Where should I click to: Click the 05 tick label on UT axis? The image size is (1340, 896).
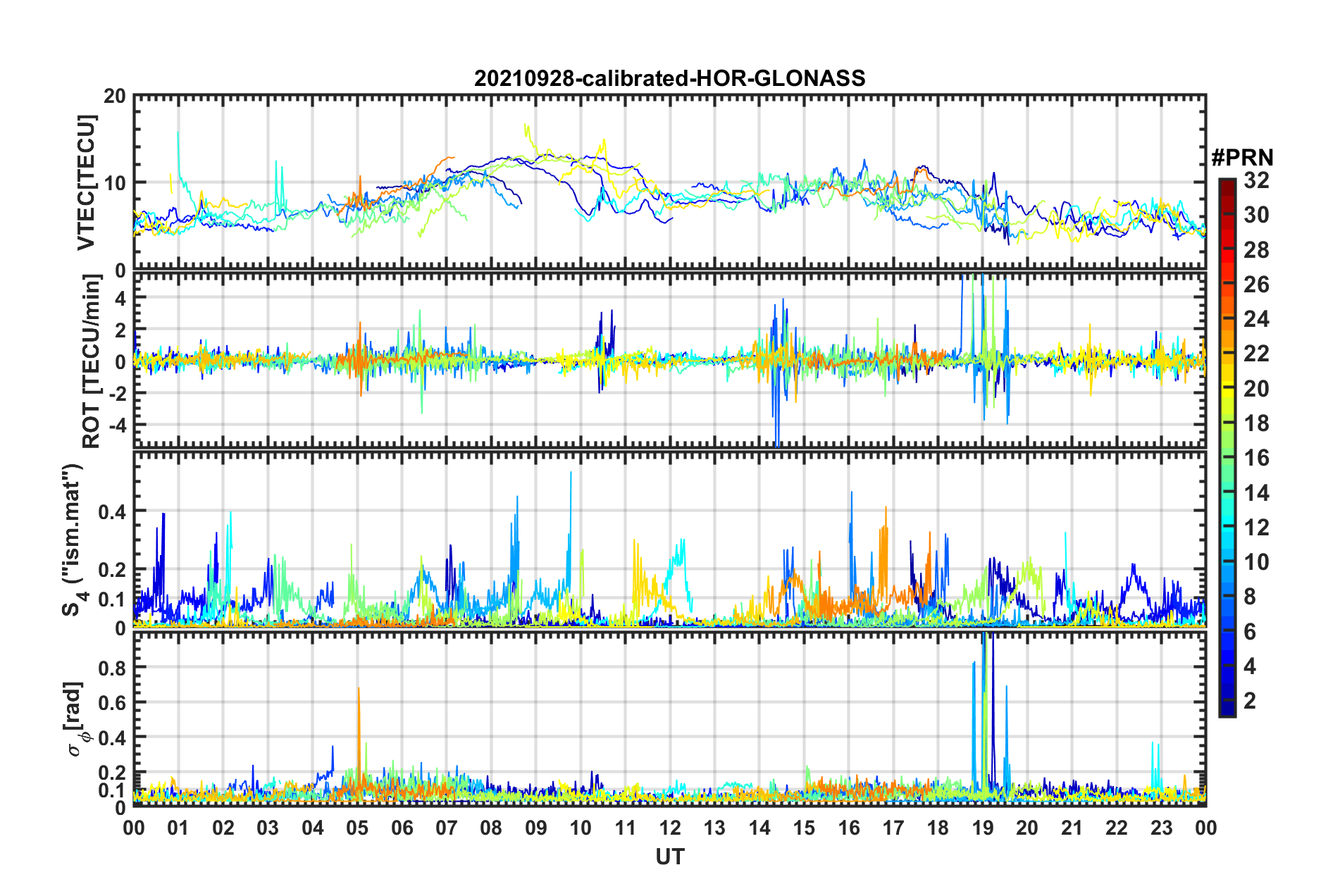(x=357, y=828)
